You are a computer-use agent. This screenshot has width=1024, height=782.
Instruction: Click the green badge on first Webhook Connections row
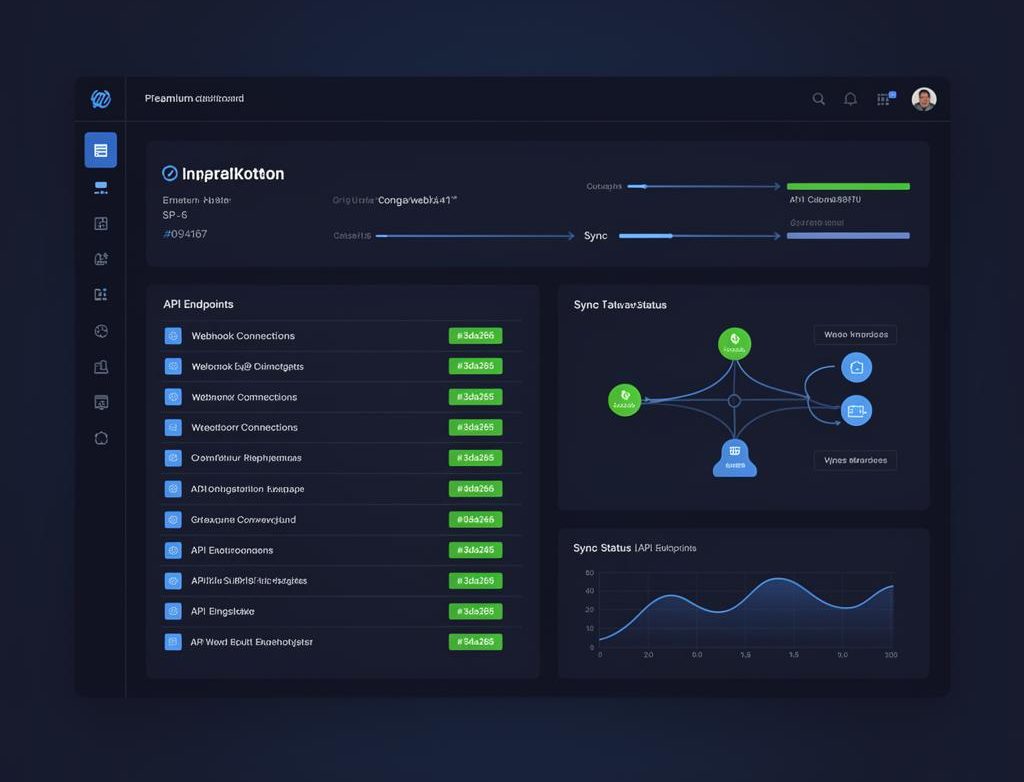(x=475, y=336)
